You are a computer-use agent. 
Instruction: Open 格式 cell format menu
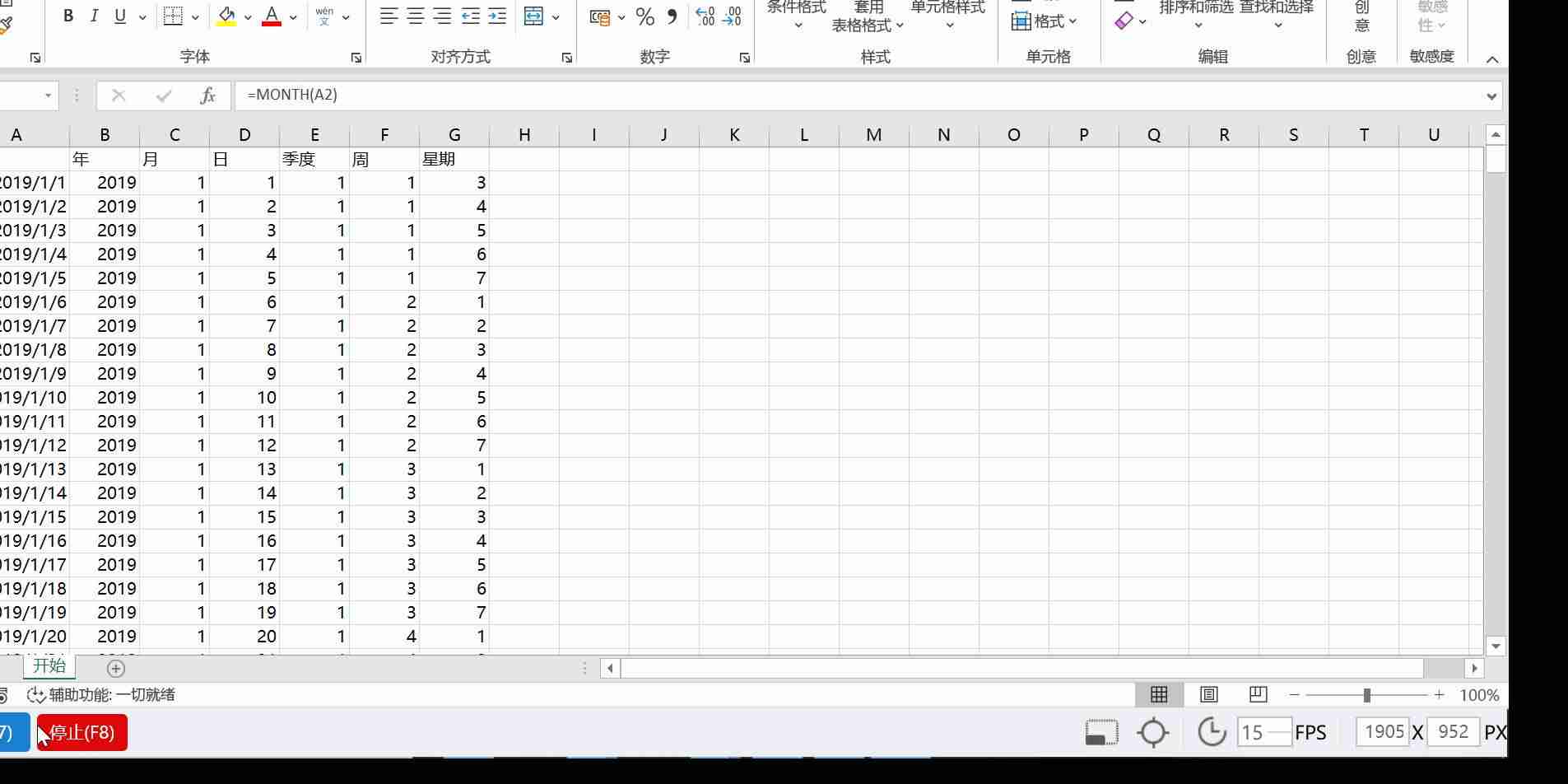point(1044,21)
